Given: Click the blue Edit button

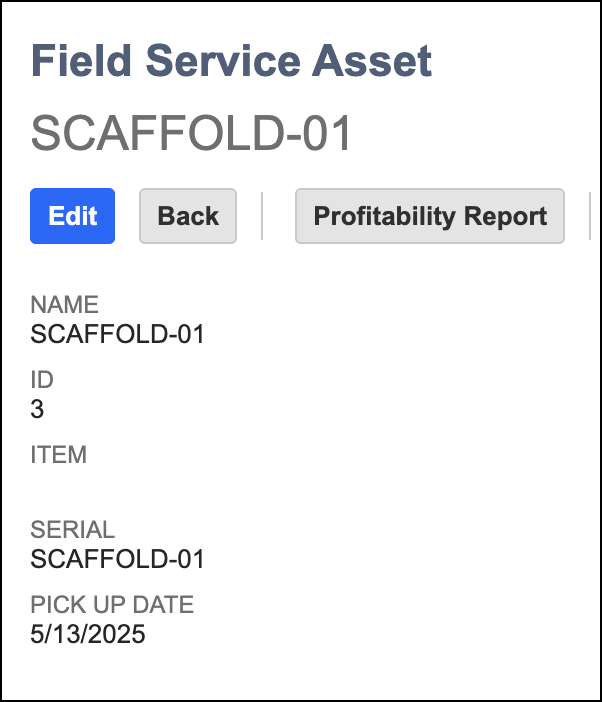Looking at the screenshot, I should click(x=73, y=216).
